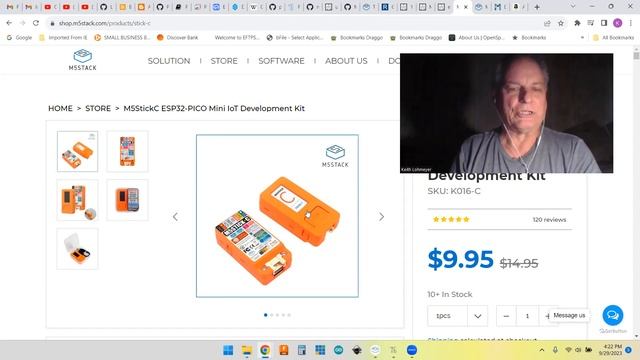Click the Message us label

(569, 315)
